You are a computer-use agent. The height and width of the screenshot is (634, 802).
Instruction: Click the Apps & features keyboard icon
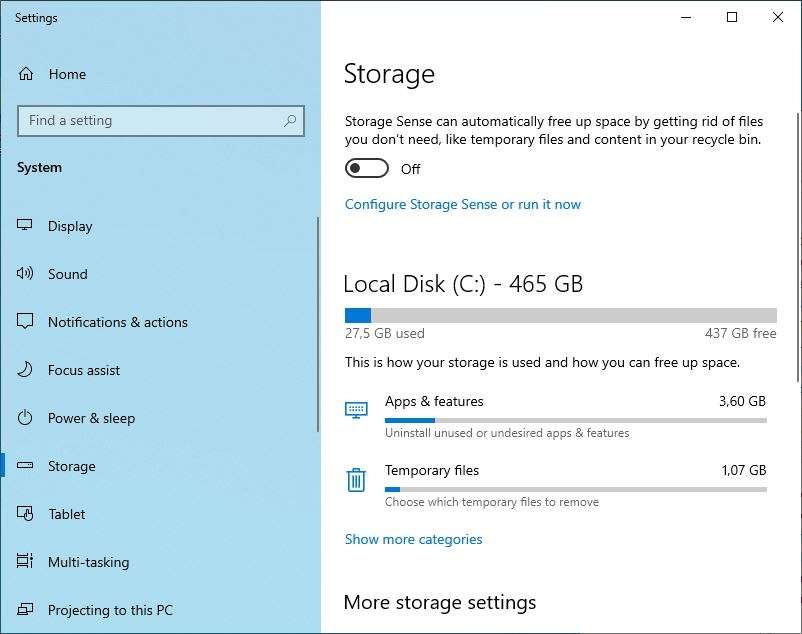coord(356,410)
